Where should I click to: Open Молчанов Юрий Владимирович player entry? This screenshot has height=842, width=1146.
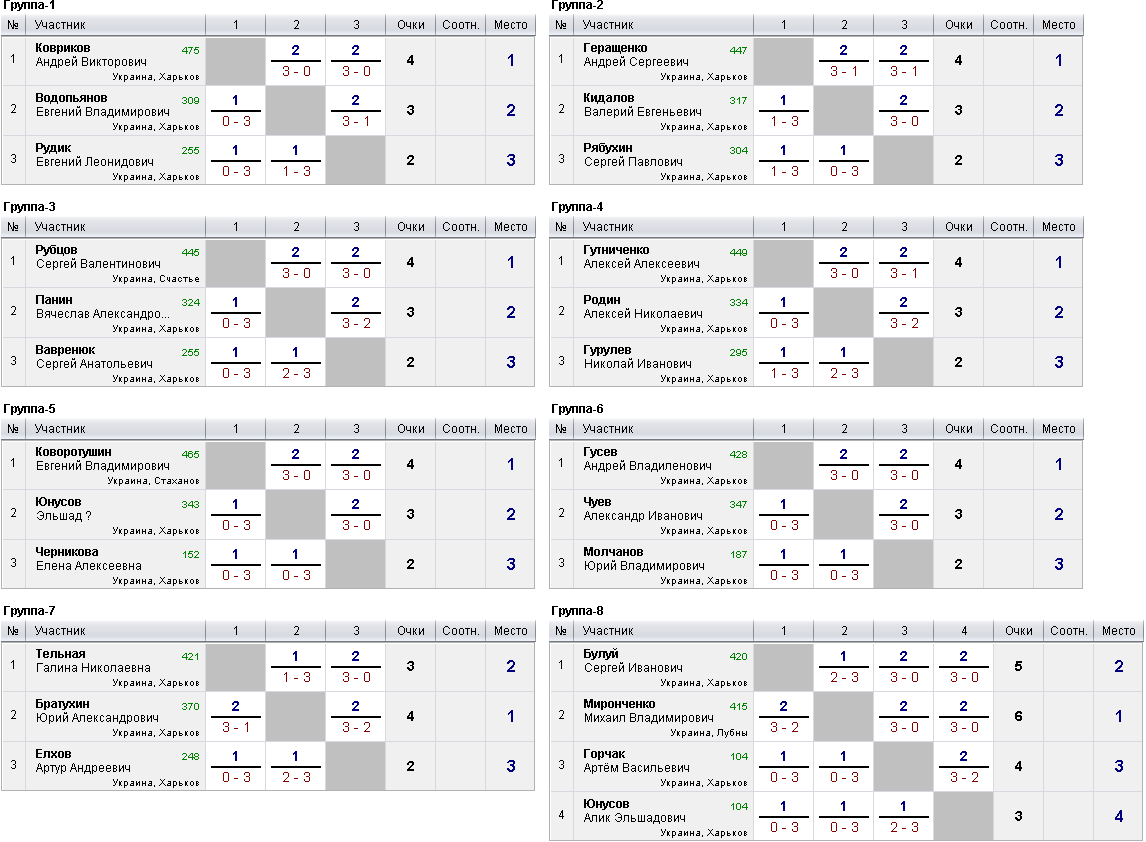pos(644,558)
